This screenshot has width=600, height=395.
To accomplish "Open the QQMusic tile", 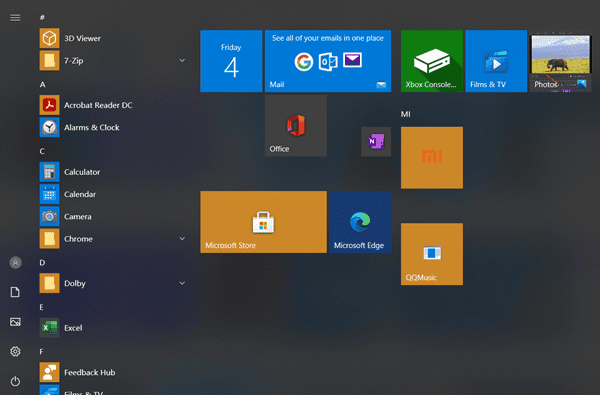I will (x=432, y=254).
